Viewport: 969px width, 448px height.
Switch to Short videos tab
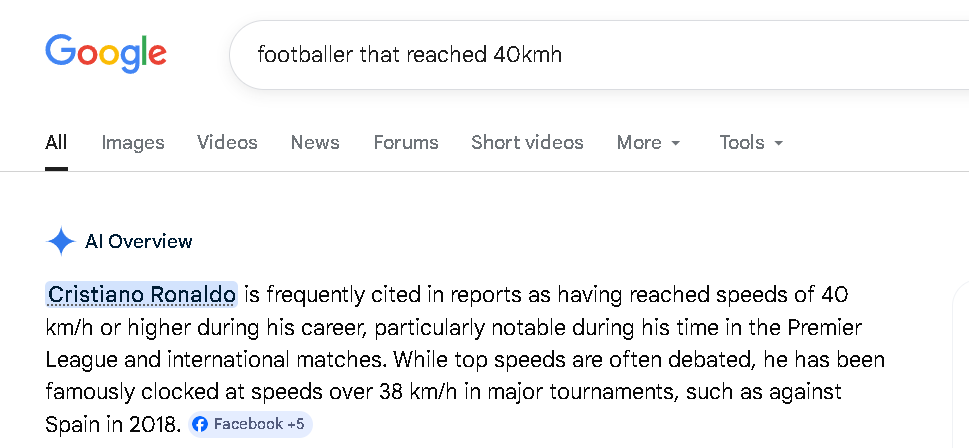(x=527, y=142)
